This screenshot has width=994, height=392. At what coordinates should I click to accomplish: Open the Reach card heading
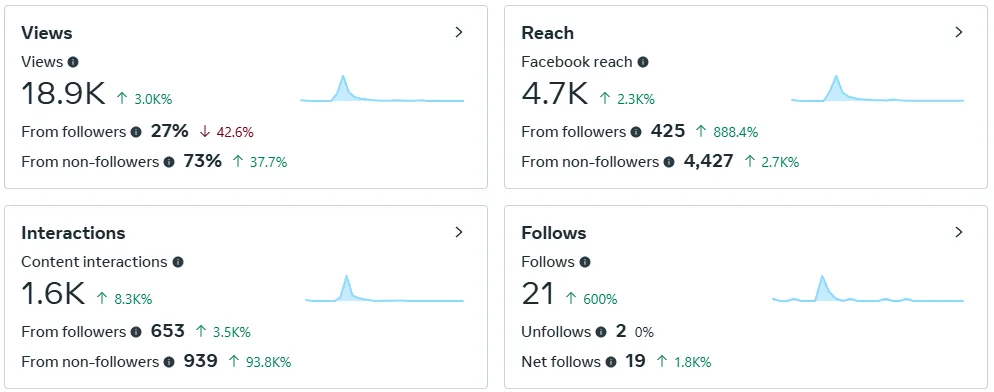tap(547, 33)
